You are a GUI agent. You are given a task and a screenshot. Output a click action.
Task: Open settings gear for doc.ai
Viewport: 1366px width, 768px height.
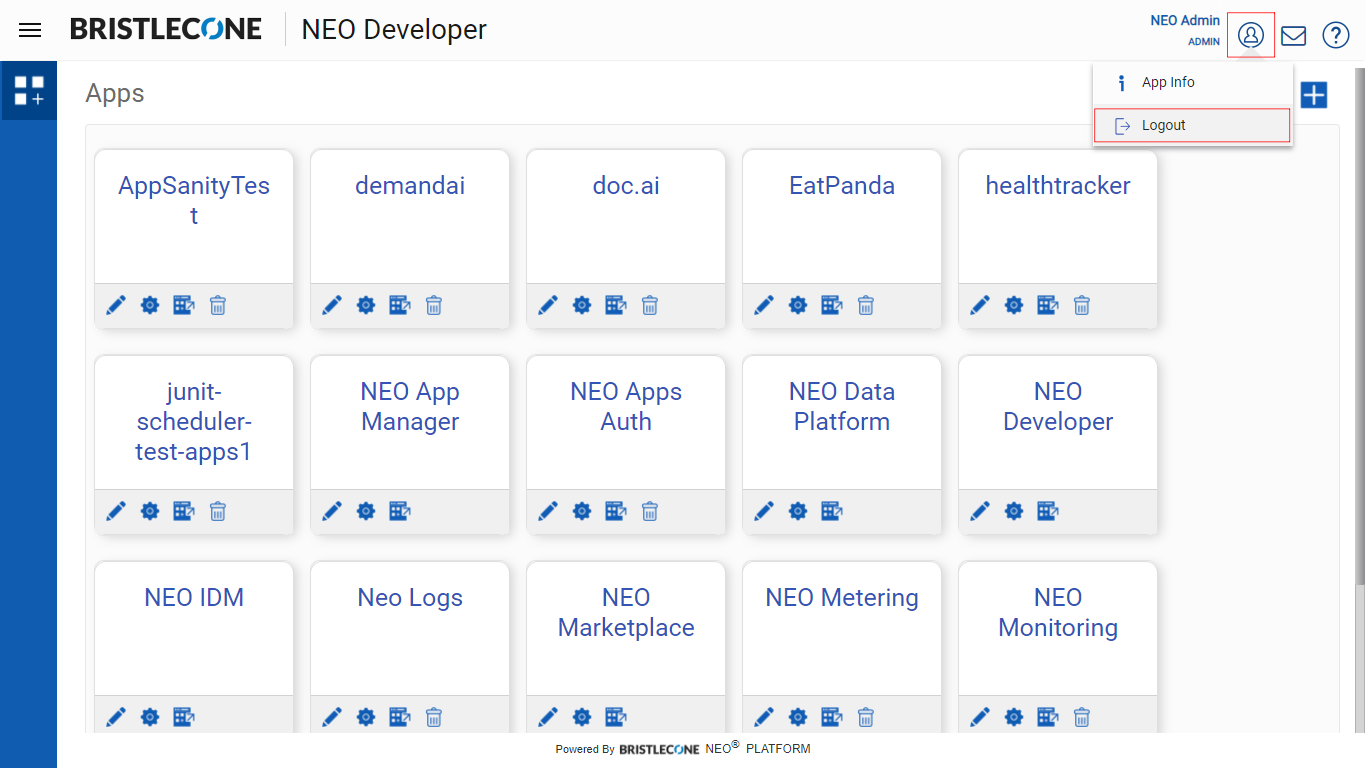point(582,305)
